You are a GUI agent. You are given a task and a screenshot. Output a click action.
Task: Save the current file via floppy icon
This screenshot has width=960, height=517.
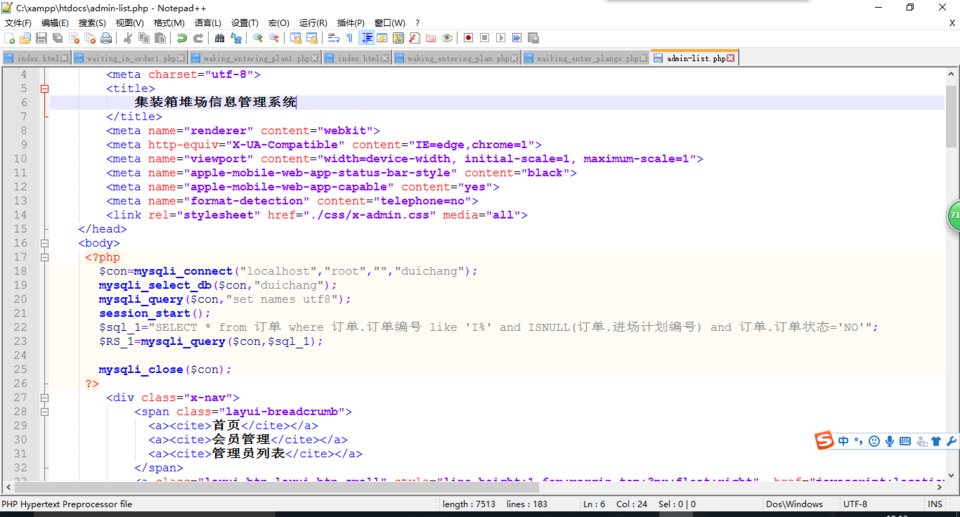click(42, 38)
